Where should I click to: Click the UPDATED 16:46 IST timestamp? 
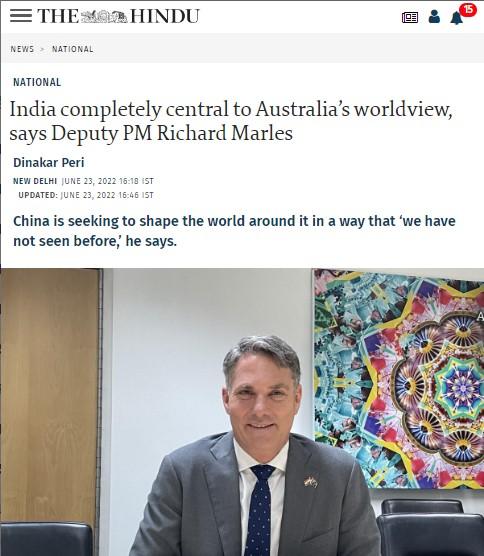pos(86,195)
